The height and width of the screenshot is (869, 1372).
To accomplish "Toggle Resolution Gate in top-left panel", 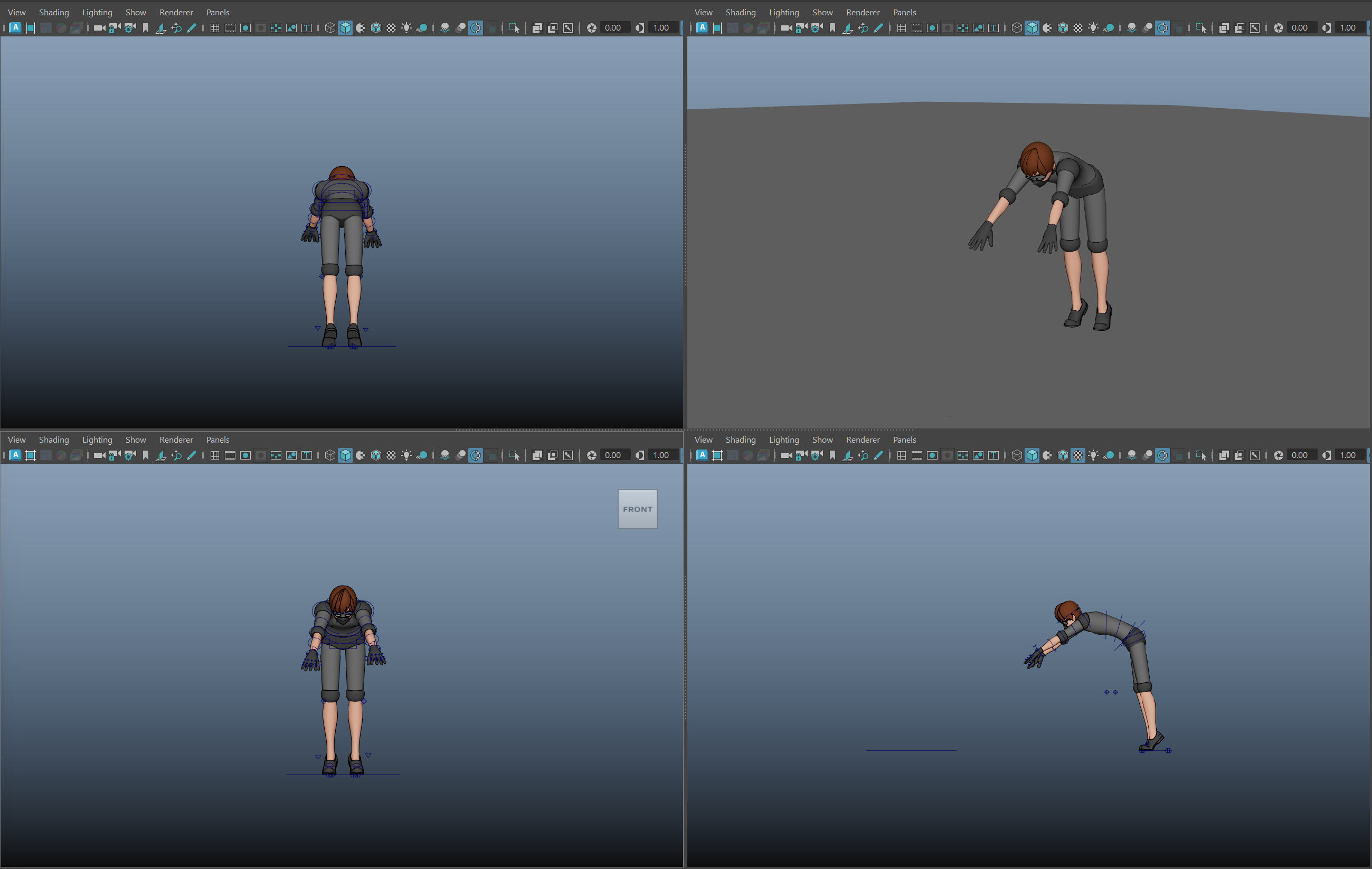I will point(245,27).
